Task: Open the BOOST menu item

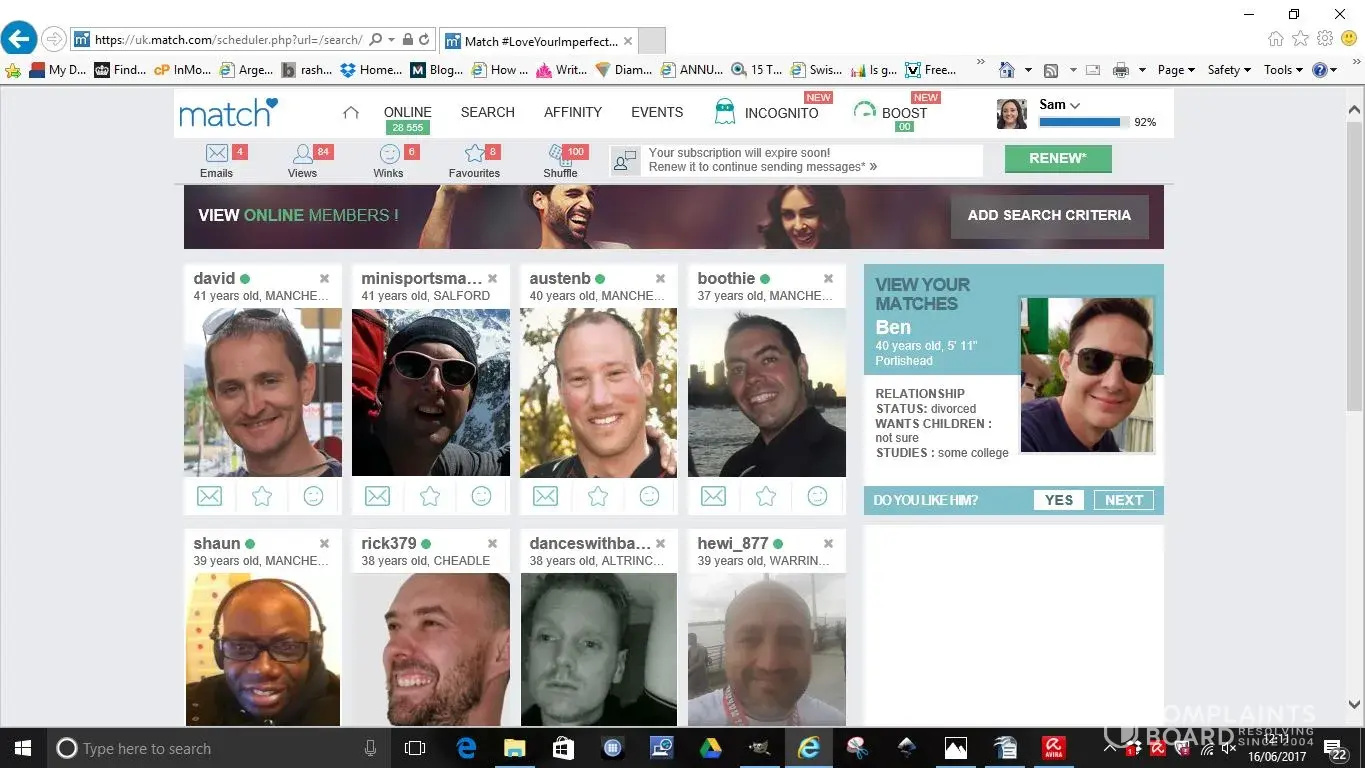Action: pos(904,113)
